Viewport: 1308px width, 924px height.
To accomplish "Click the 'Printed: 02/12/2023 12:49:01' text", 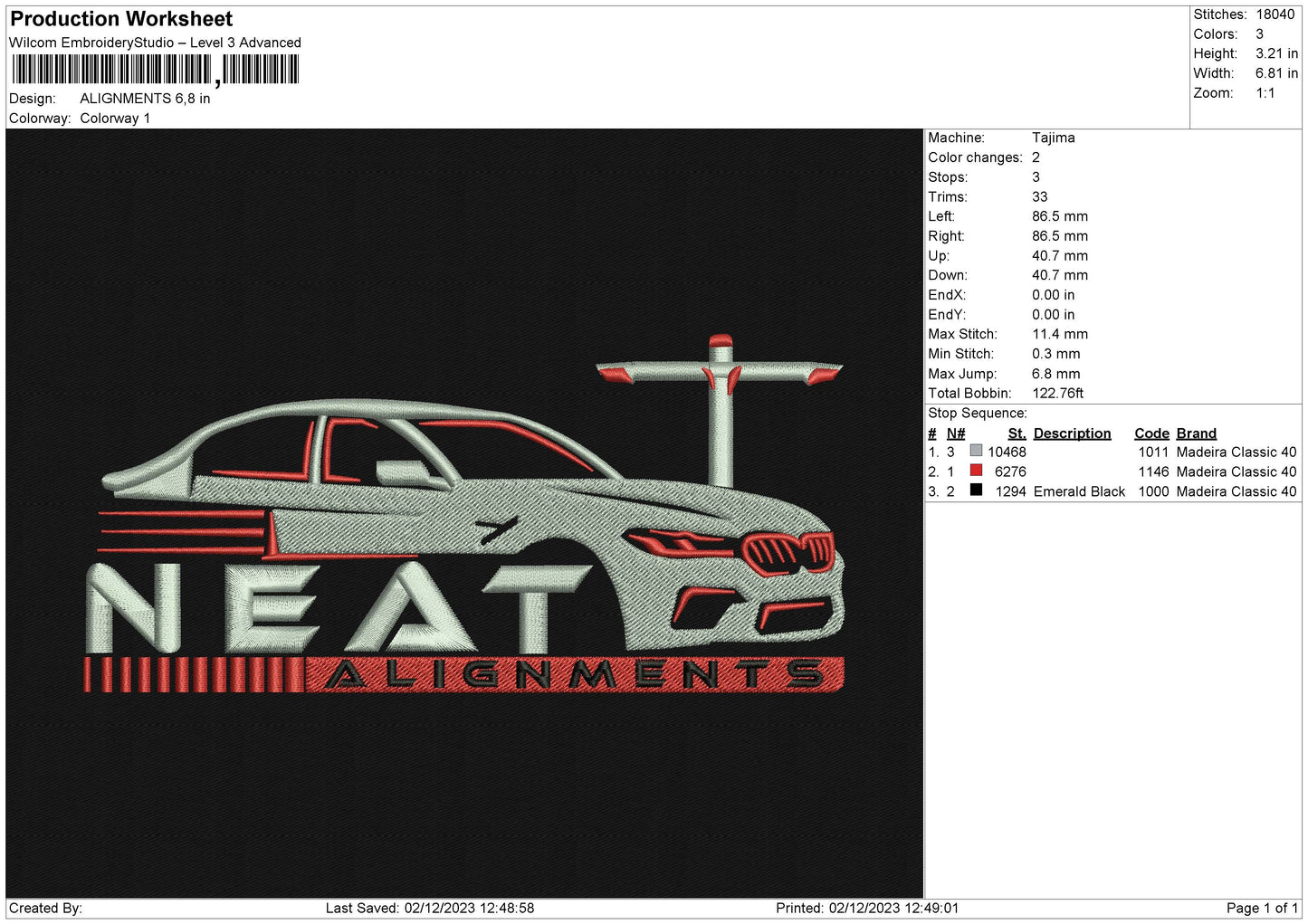I will pos(867,909).
